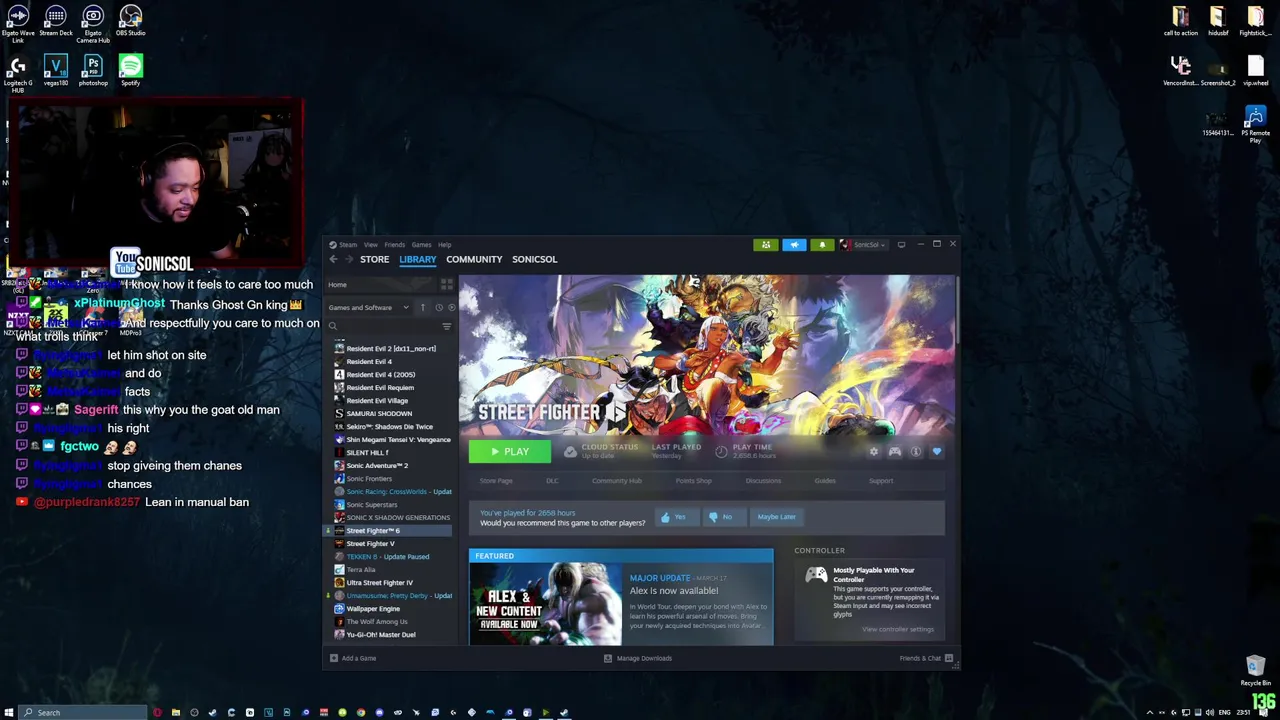The image size is (1280, 720).
Task: Open the SonicSol account dropdown
Action: 863,244
